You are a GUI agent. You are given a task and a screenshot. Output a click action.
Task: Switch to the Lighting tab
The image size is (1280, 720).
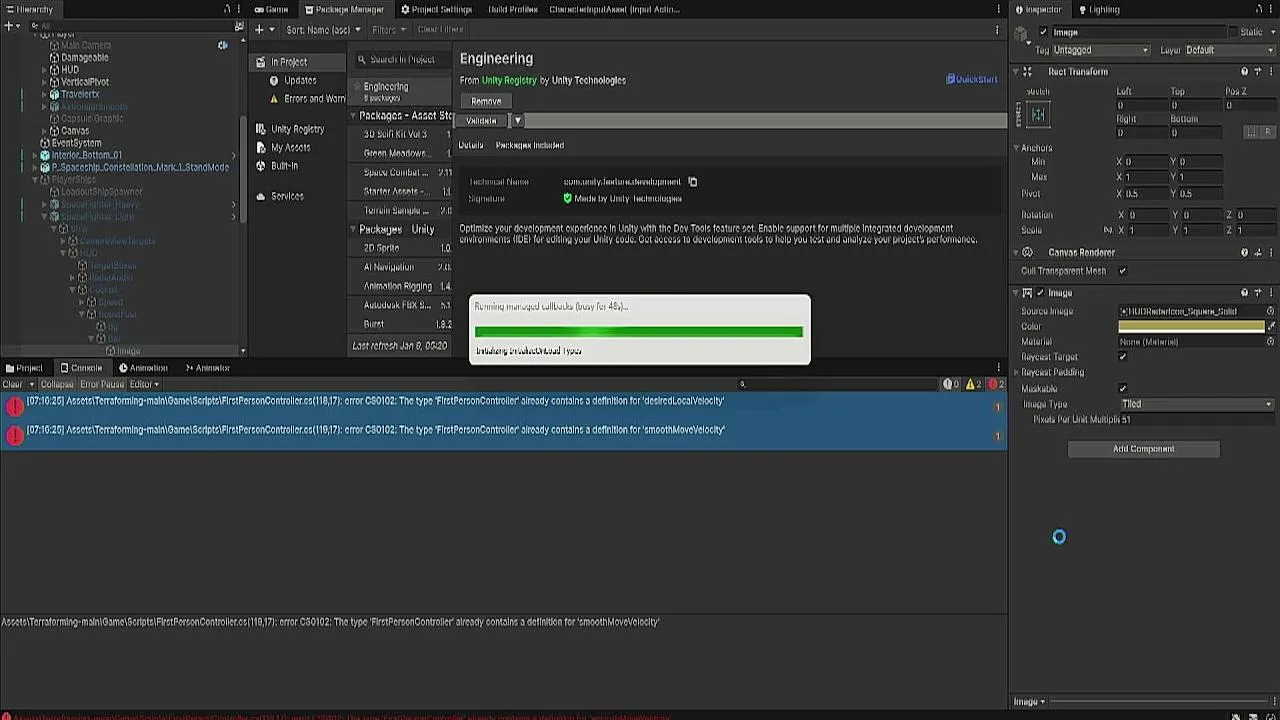pos(1098,9)
